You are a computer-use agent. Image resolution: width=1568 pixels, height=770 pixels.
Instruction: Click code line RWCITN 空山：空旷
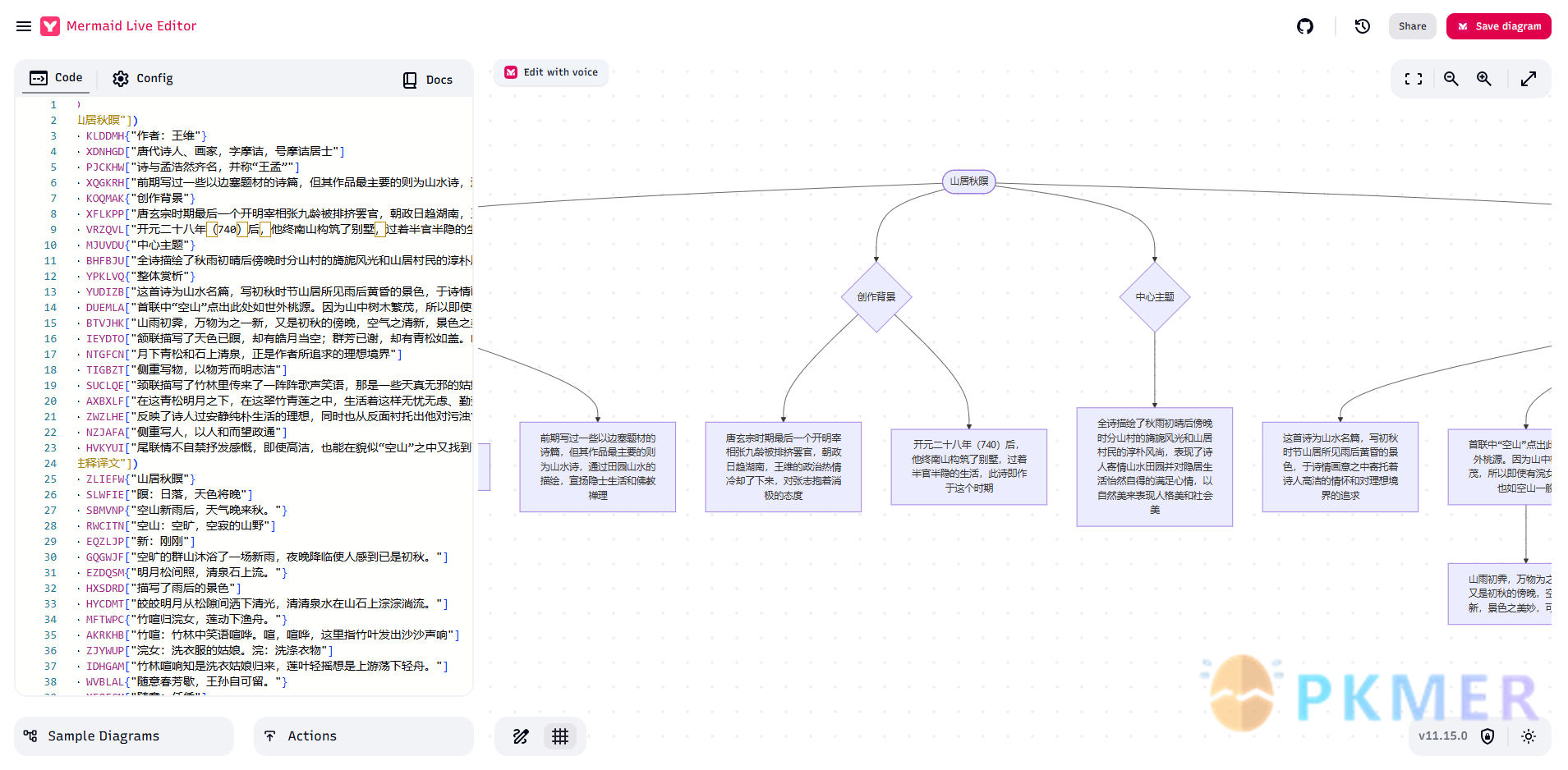181,526
